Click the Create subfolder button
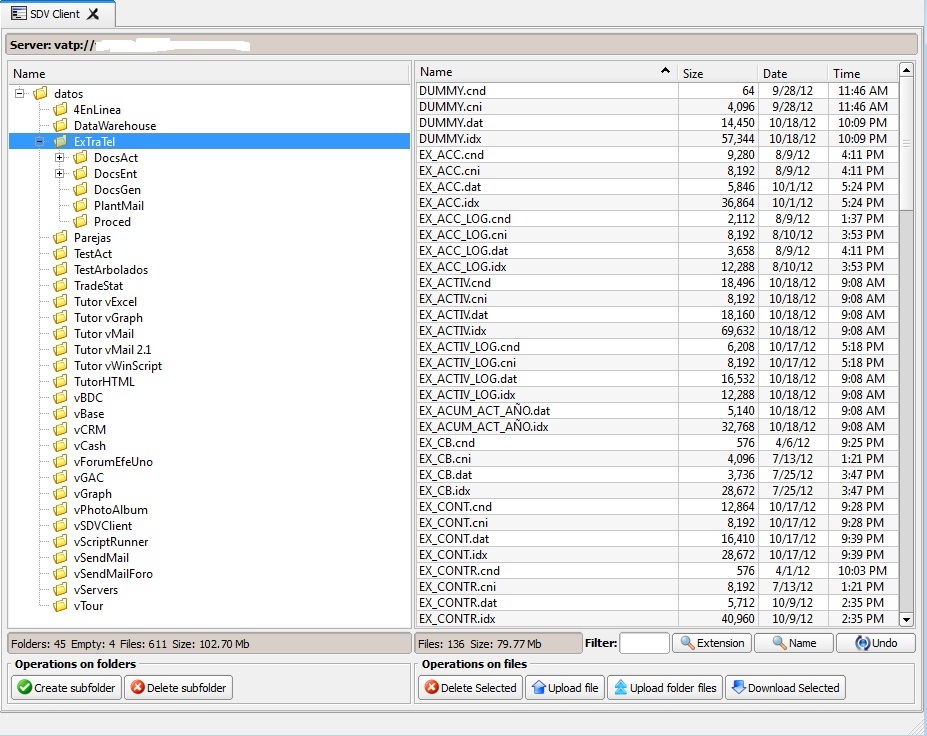This screenshot has height=736, width=927. (66, 688)
